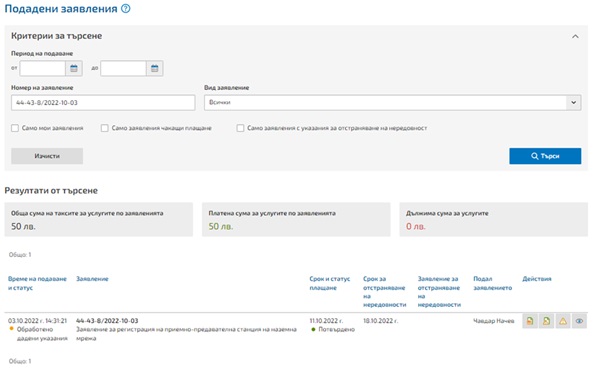597x379 pixels.
Task: Click the Изчисти button
Action: coord(47,156)
